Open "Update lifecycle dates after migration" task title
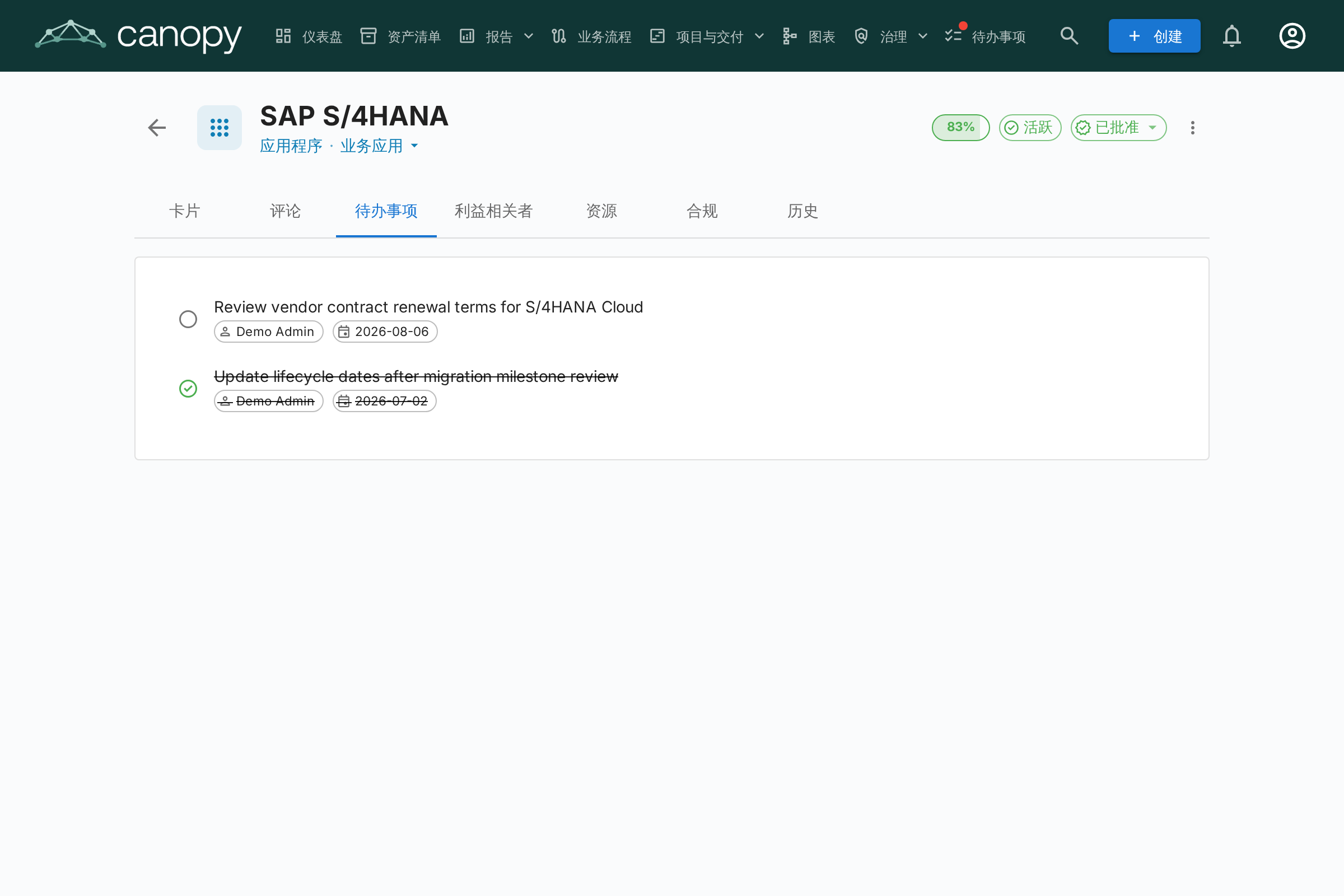The height and width of the screenshot is (896, 1344). 416,376
